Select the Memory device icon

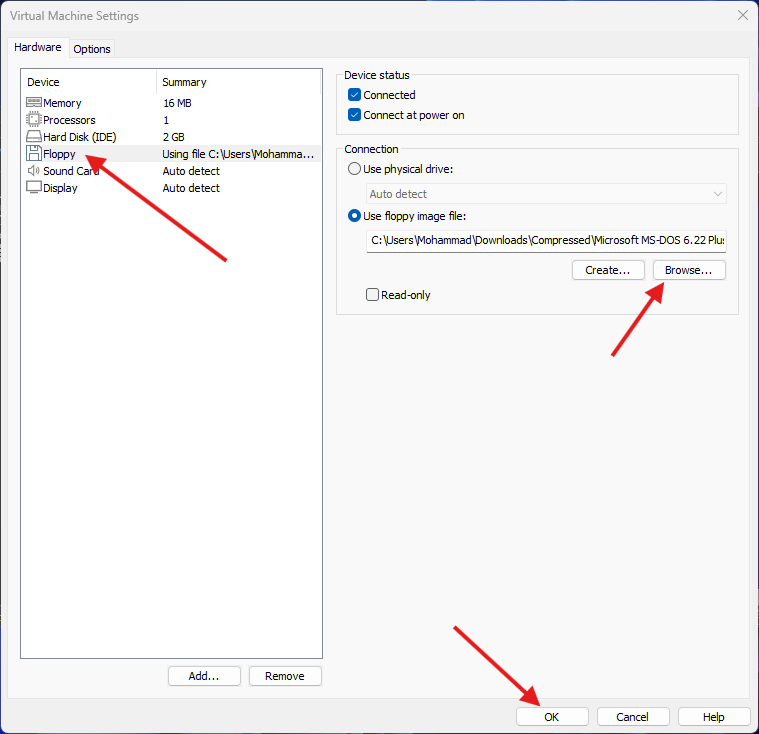coord(34,103)
